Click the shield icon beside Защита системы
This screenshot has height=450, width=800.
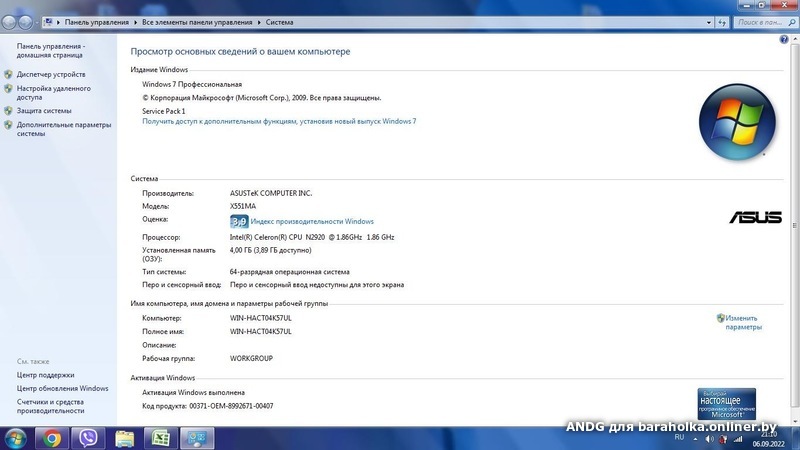(x=8, y=111)
